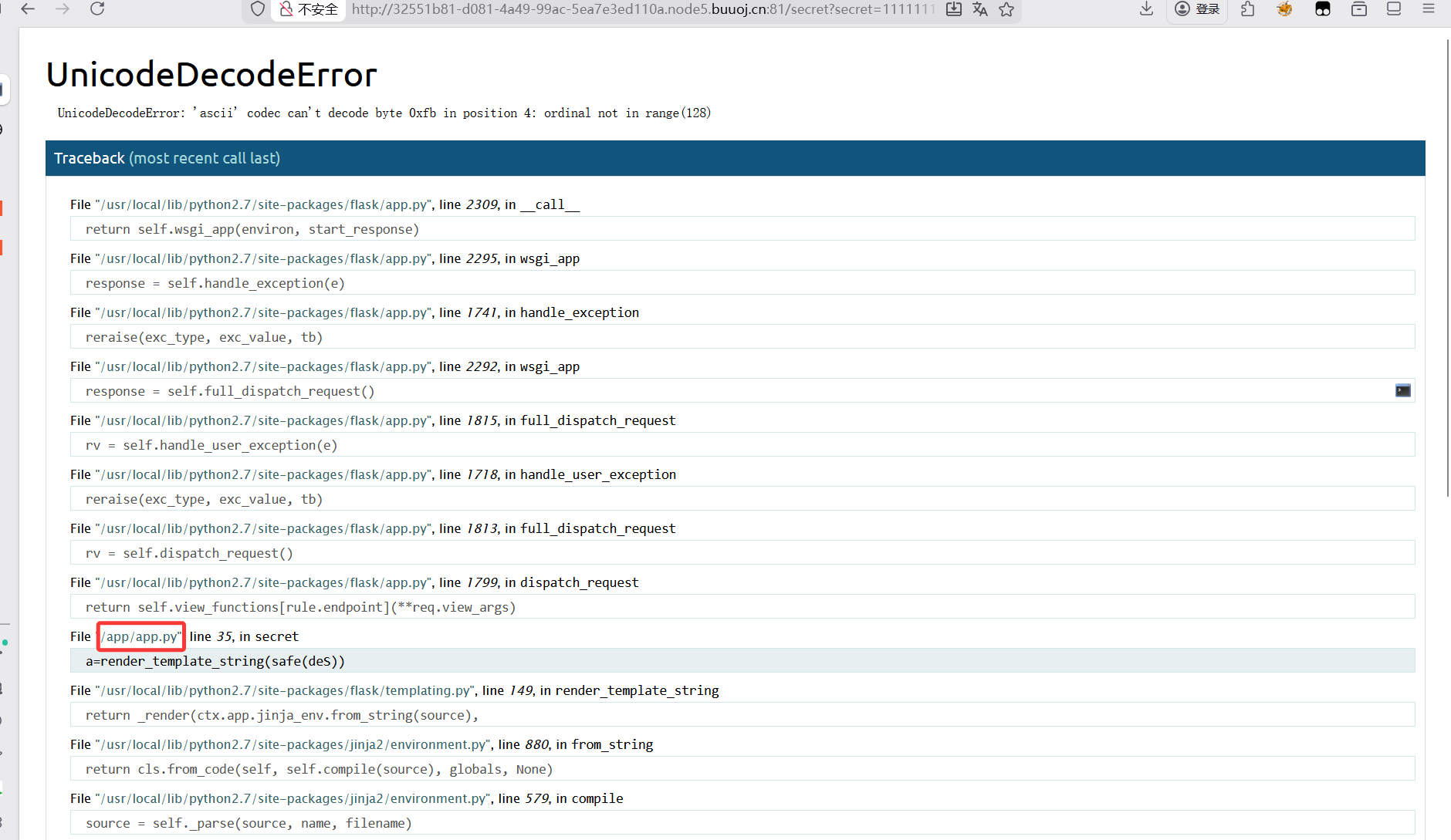Image resolution: width=1451 pixels, height=840 pixels.
Task: Open the extensions puzzle icon
Action: pyautogui.click(x=1248, y=9)
